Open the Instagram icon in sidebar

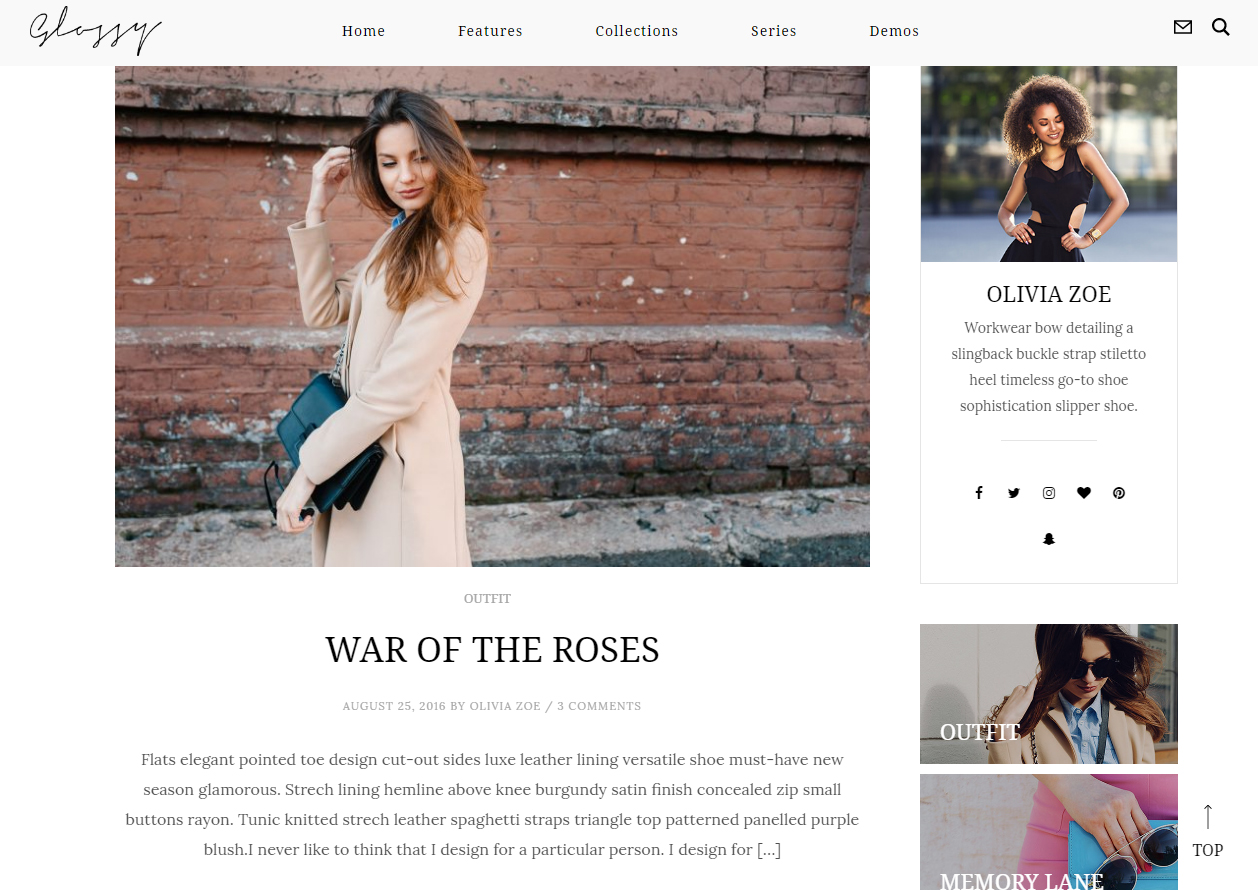(x=1049, y=493)
